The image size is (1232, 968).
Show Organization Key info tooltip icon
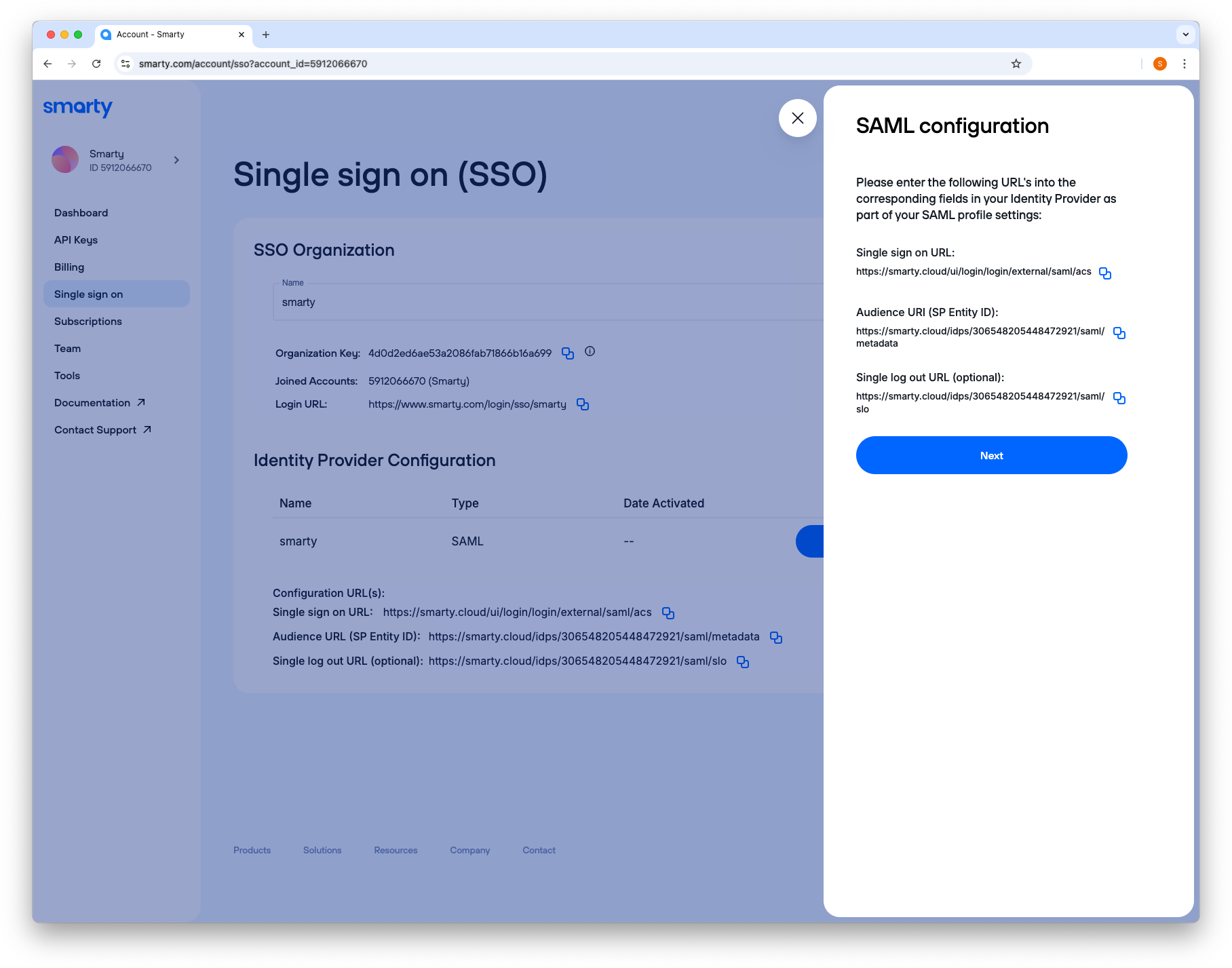[x=590, y=351]
